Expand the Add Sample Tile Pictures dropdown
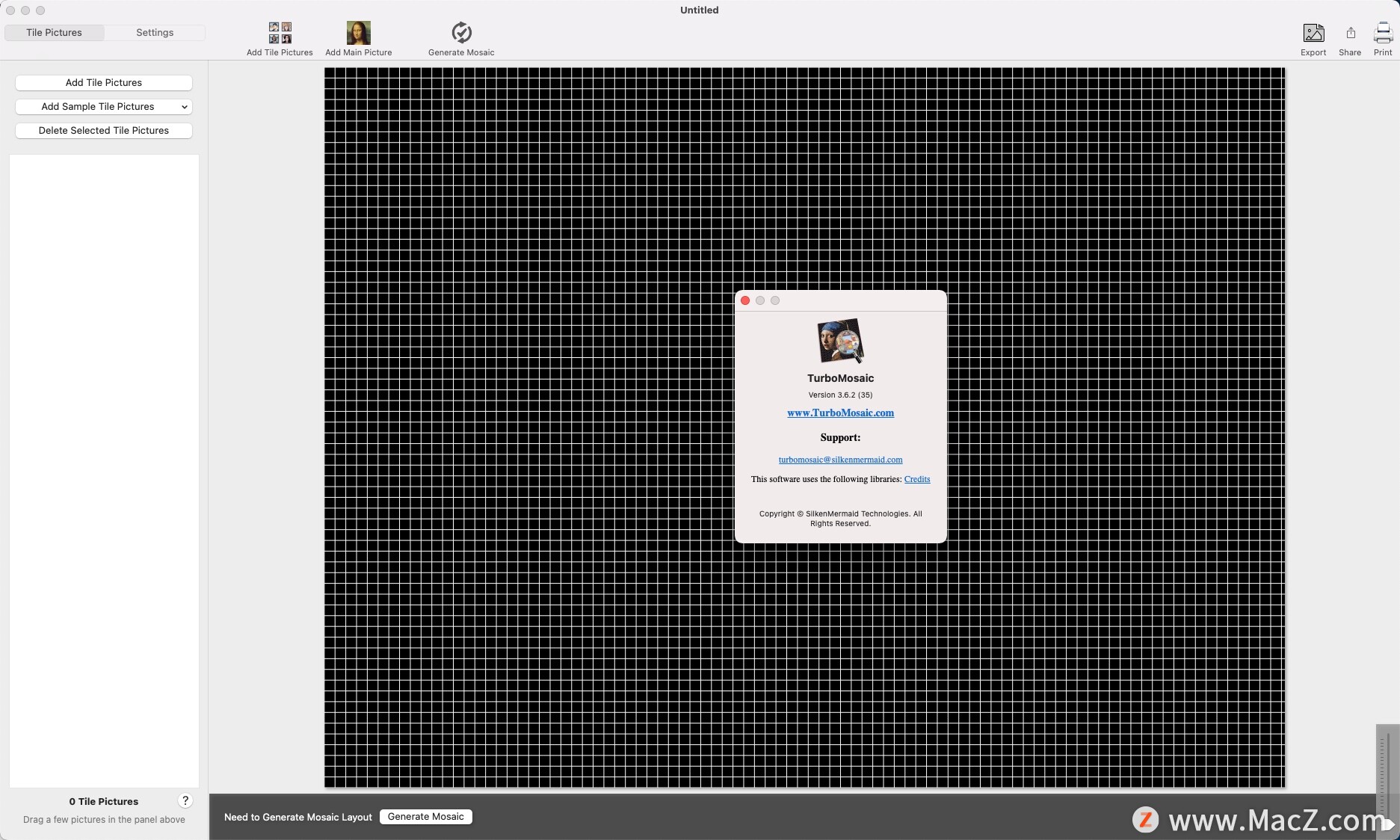Viewport: 1400px width, 840px height. click(104, 107)
